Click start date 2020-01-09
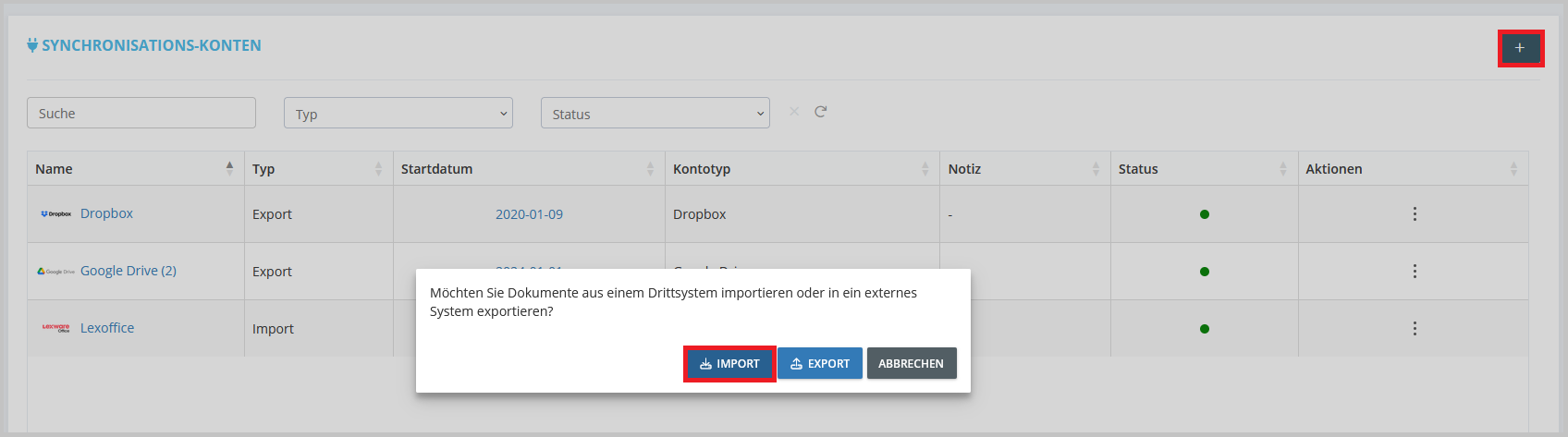 tap(529, 214)
